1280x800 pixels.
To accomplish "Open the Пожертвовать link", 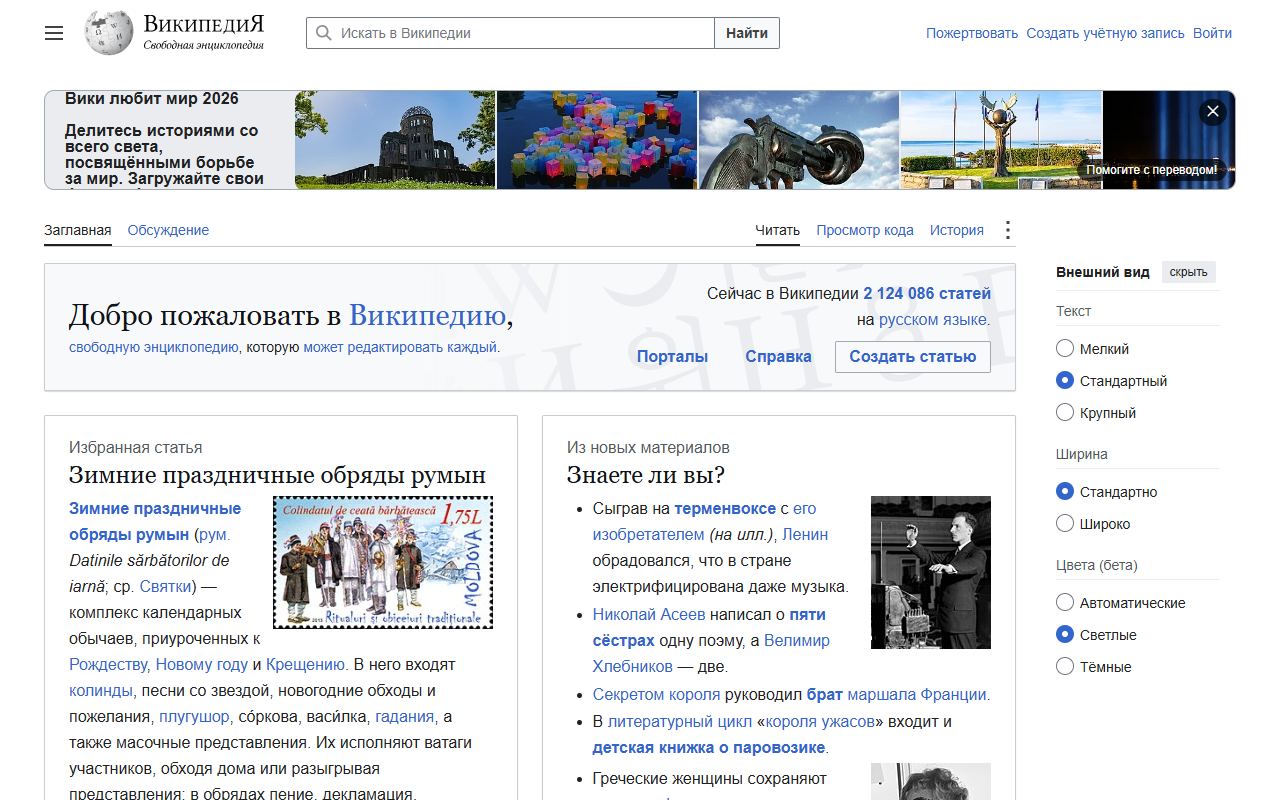I will 972,33.
